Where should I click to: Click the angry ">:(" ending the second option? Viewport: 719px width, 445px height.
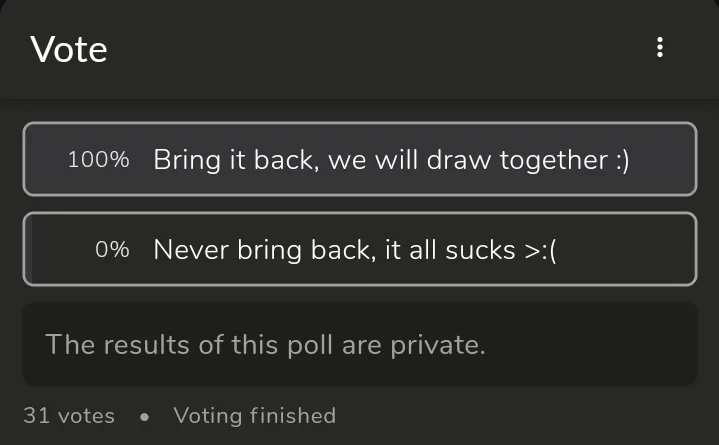click(540, 250)
